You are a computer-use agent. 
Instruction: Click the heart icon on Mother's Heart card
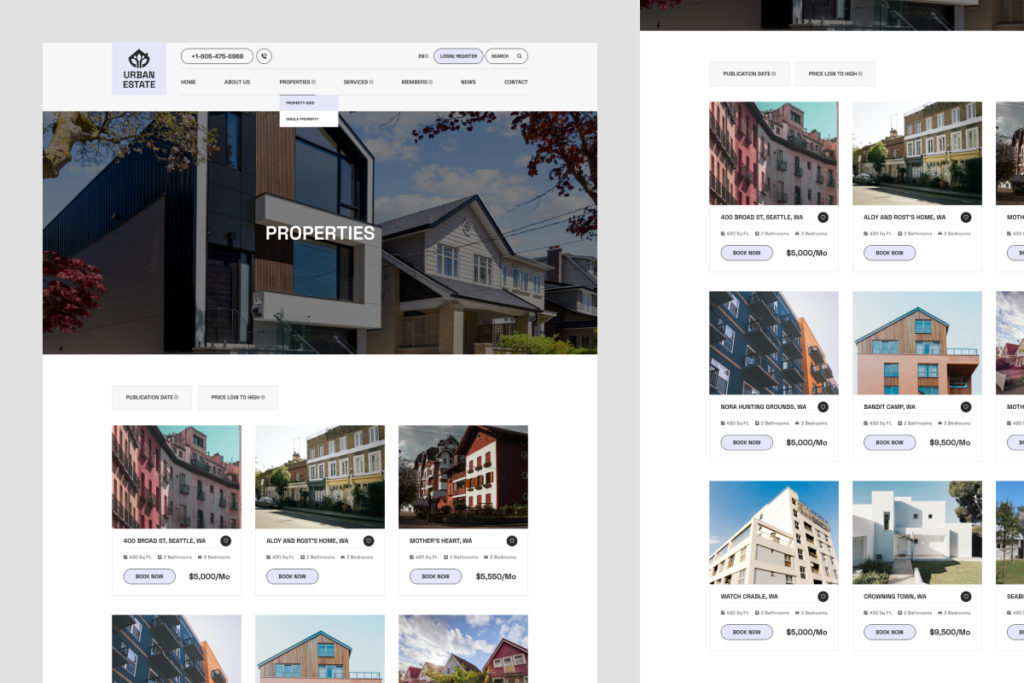pos(512,541)
